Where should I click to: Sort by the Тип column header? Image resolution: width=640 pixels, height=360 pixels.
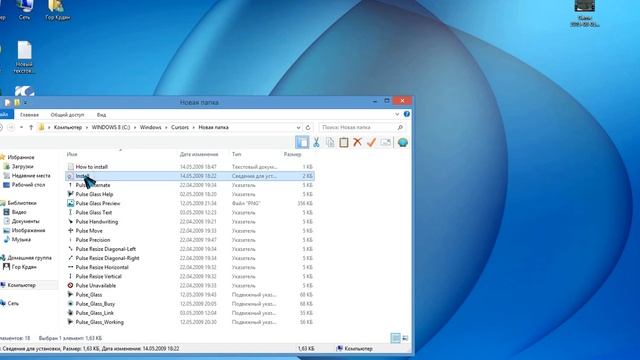tap(236, 154)
